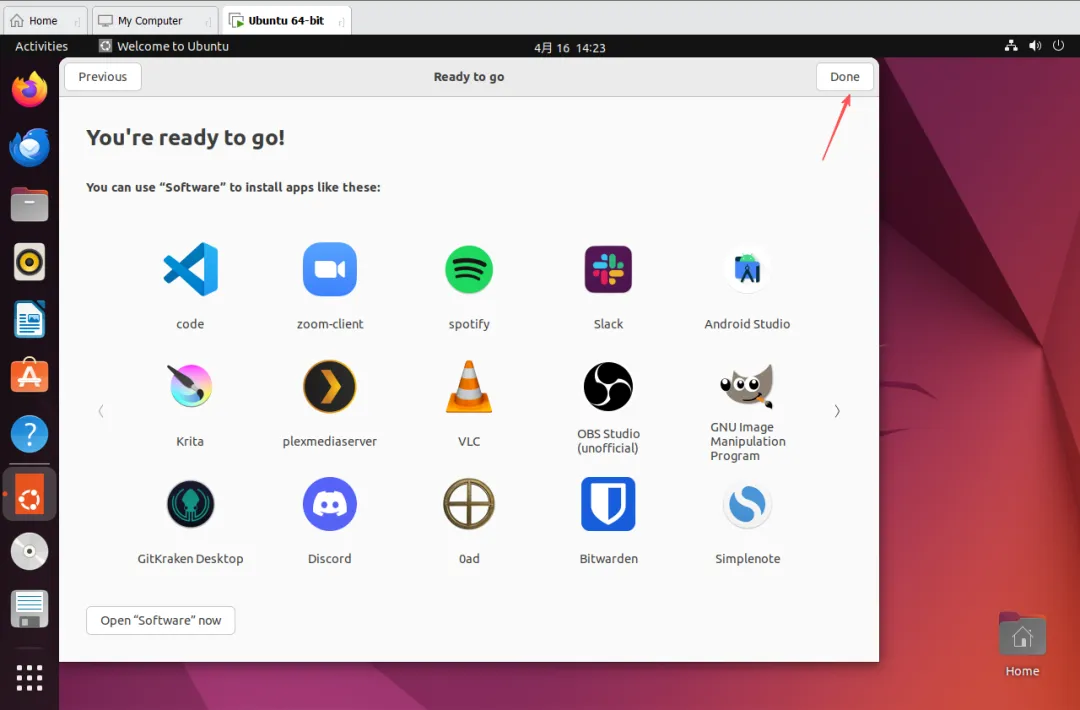Click the "OBS Studio (unofficial)" label
This screenshot has height=710, width=1080.
608,441
